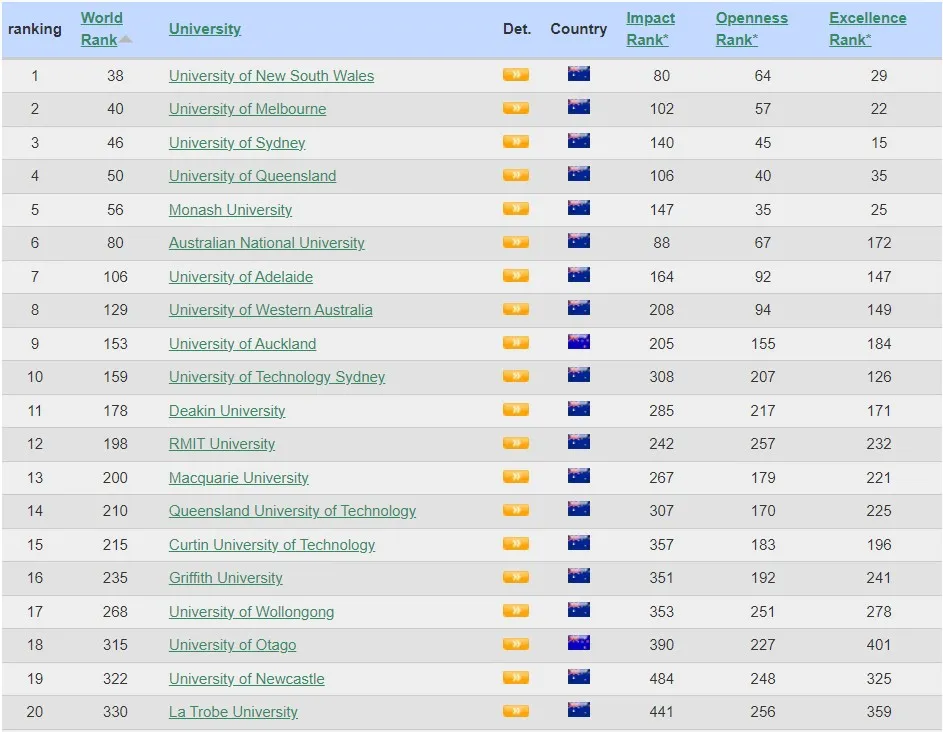Open Monash University link
The height and width of the screenshot is (732, 943).
[230, 210]
